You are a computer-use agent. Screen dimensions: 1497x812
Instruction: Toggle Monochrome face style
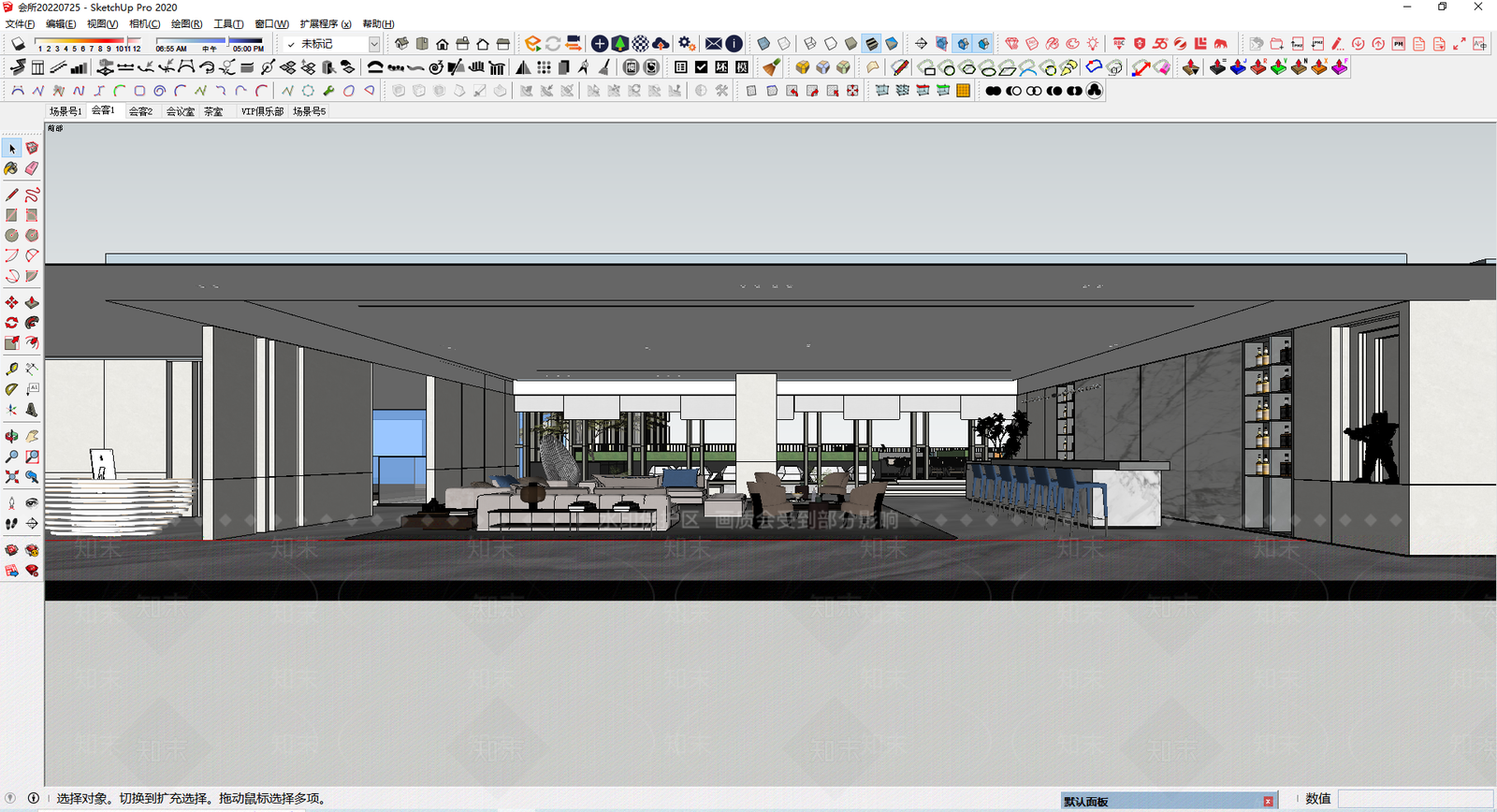(x=893, y=44)
